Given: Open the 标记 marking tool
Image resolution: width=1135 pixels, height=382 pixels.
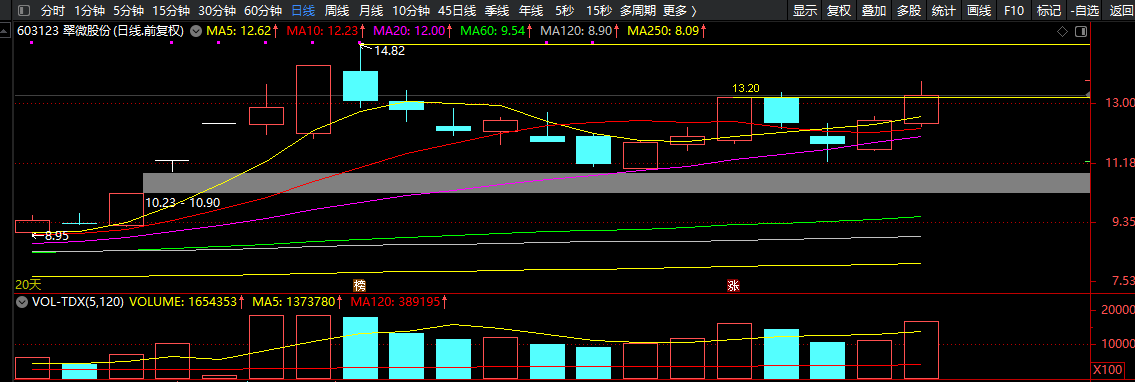Looking at the screenshot, I should tap(1049, 11).
